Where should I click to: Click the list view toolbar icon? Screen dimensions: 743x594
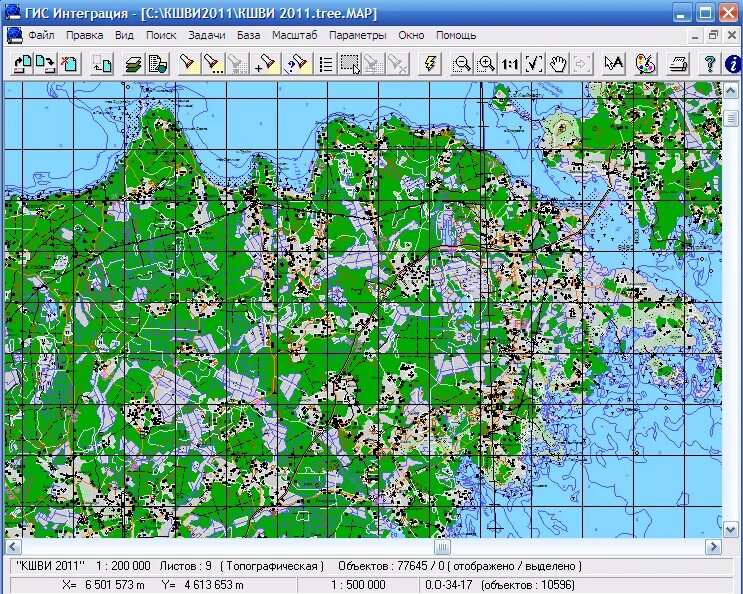click(326, 64)
